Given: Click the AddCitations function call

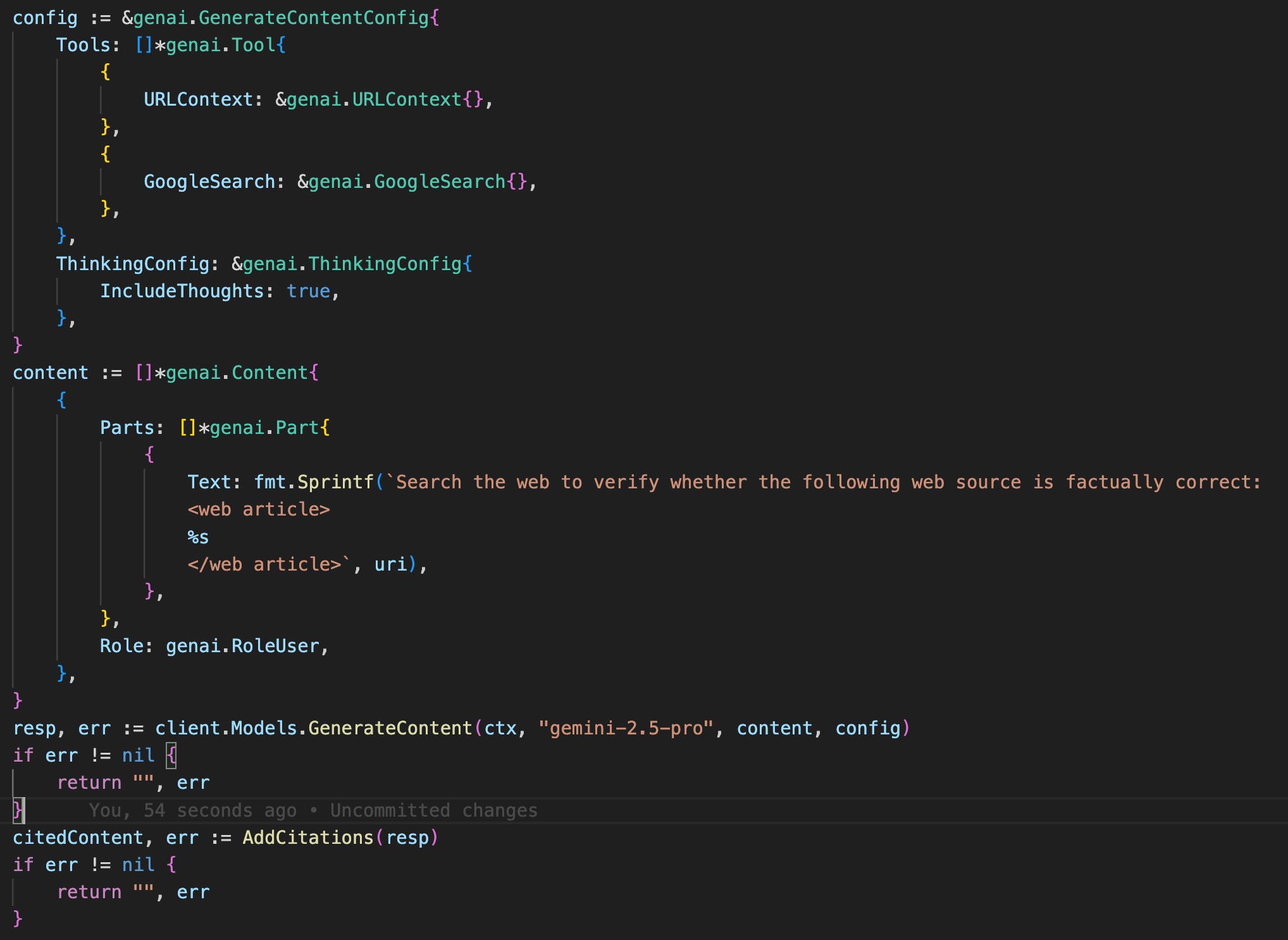Looking at the screenshot, I should (x=308, y=838).
